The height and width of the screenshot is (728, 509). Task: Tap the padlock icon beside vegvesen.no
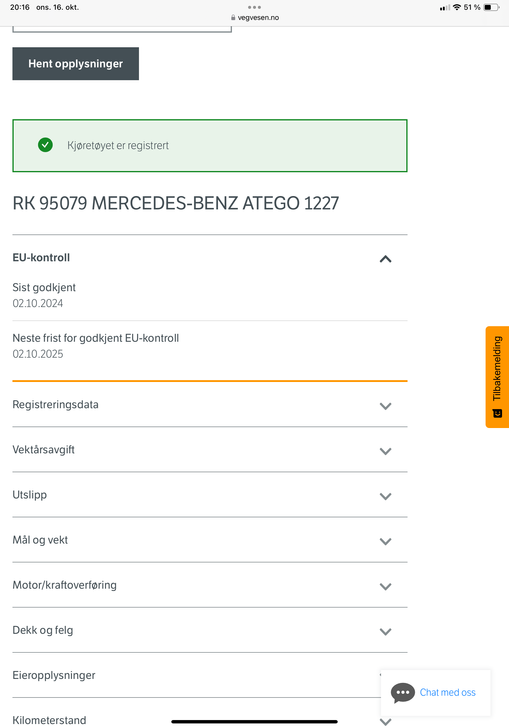pyautogui.click(x=233, y=18)
